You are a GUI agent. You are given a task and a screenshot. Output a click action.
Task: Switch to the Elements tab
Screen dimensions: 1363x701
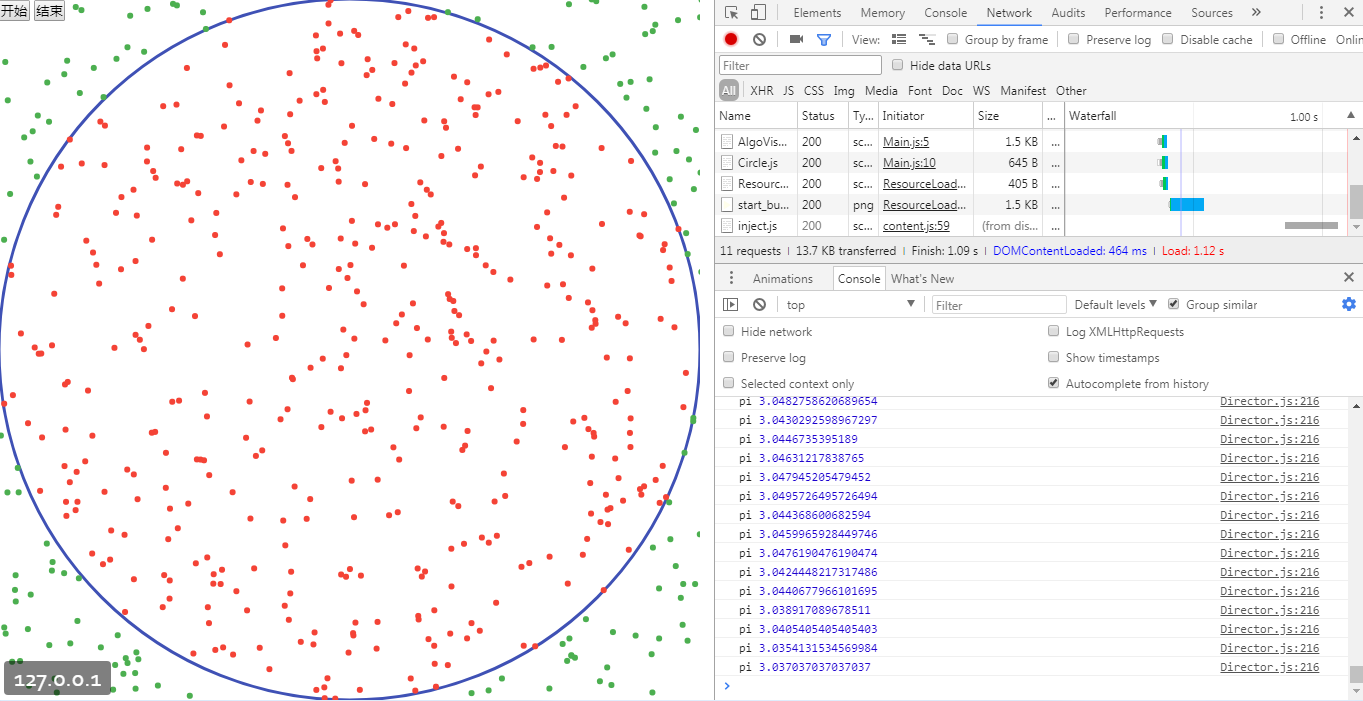click(x=817, y=13)
